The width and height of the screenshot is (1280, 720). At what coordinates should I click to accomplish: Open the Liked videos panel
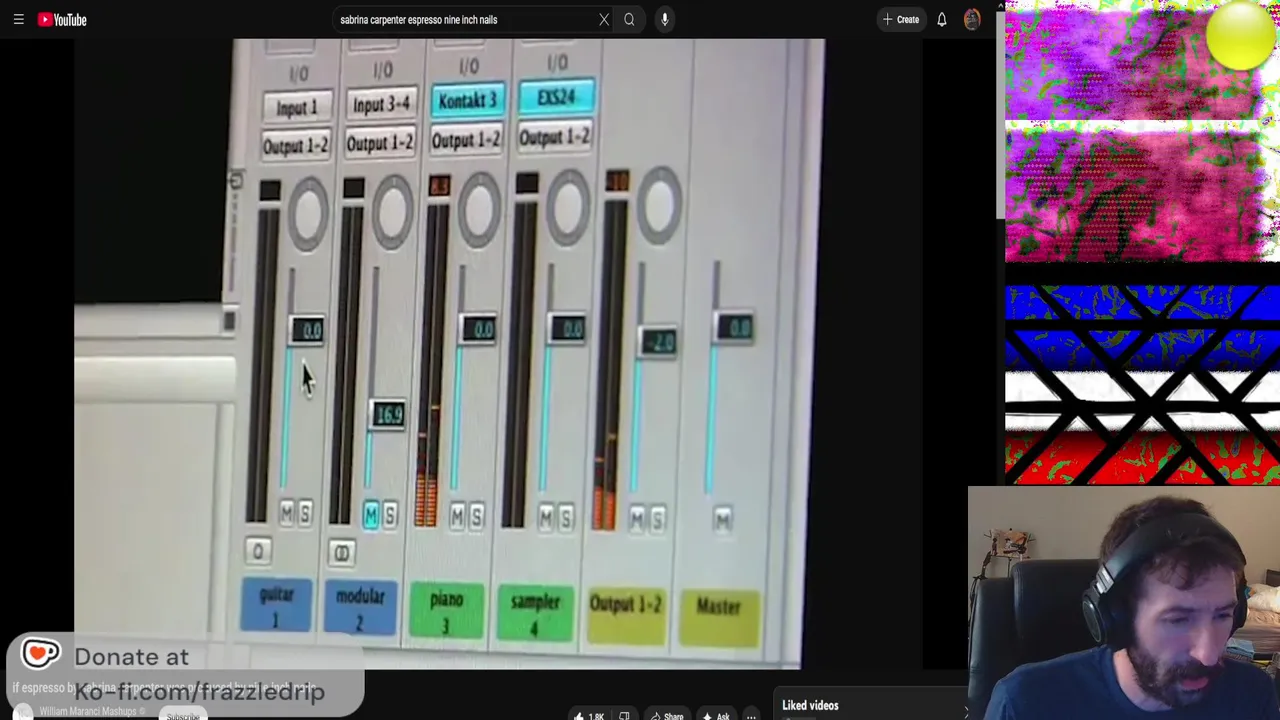[x=810, y=706]
